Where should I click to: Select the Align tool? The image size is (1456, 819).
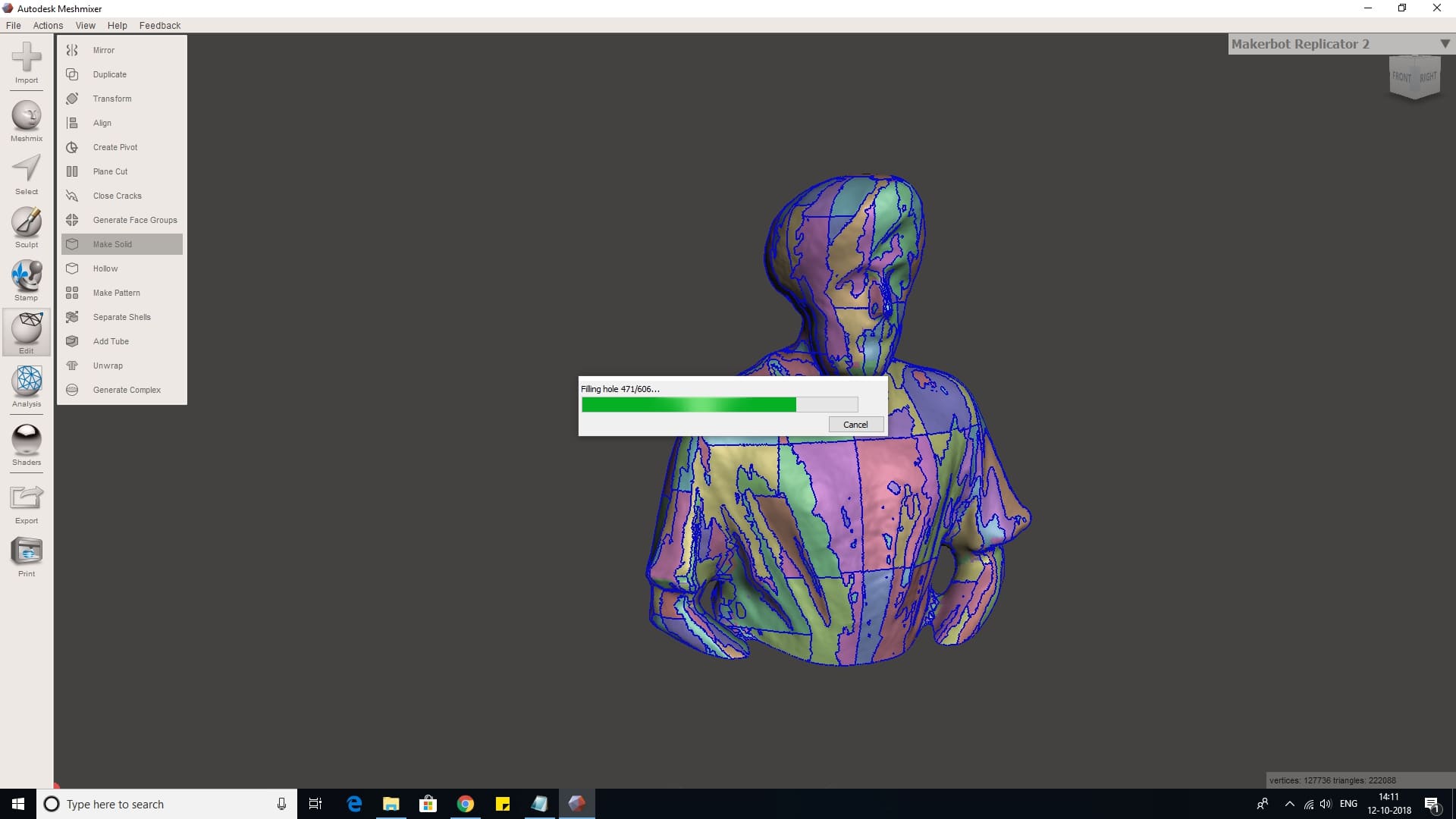tap(122, 123)
